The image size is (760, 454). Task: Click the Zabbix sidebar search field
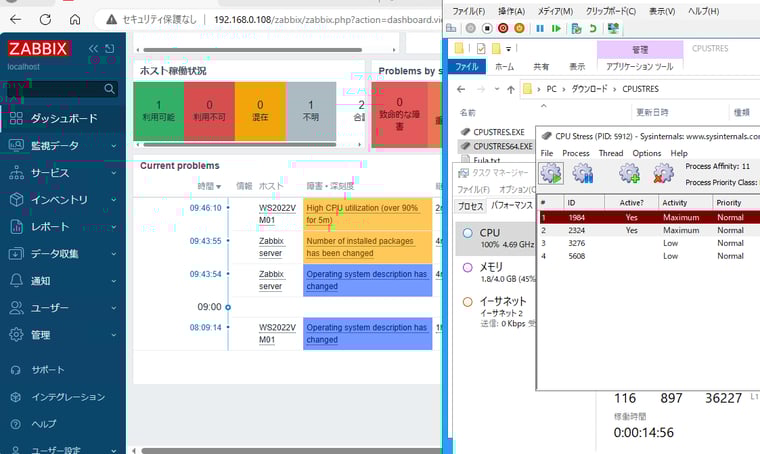pyautogui.click(x=62, y=89)
